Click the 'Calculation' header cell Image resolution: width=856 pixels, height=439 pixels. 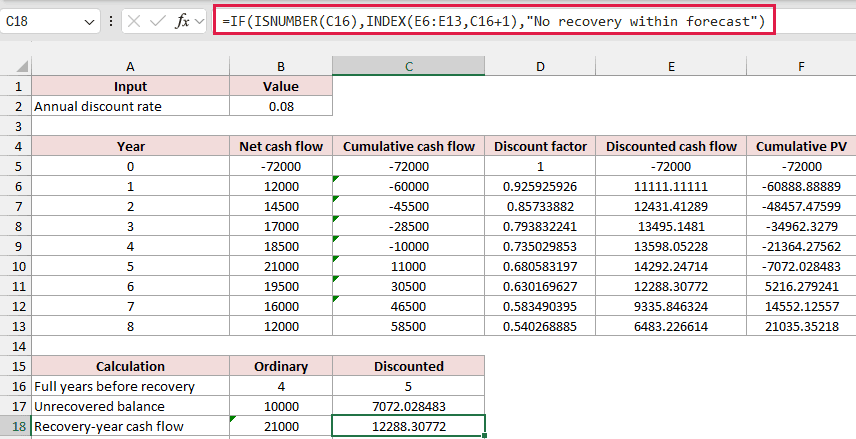pyautogui.click(x=130, y=366)
